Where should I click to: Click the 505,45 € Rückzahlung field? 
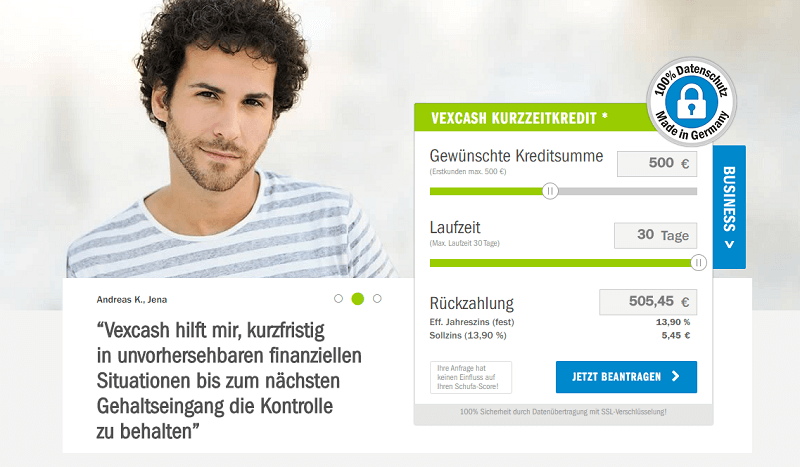(648, 302)
